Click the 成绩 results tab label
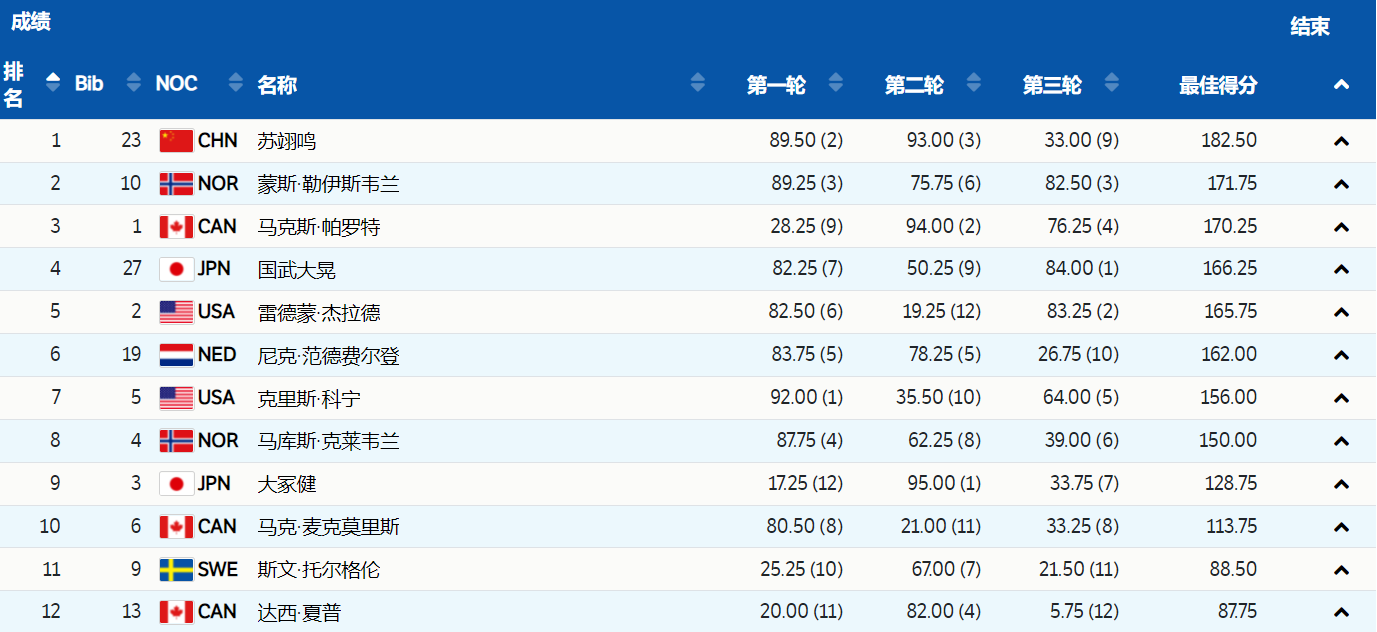 30,22
